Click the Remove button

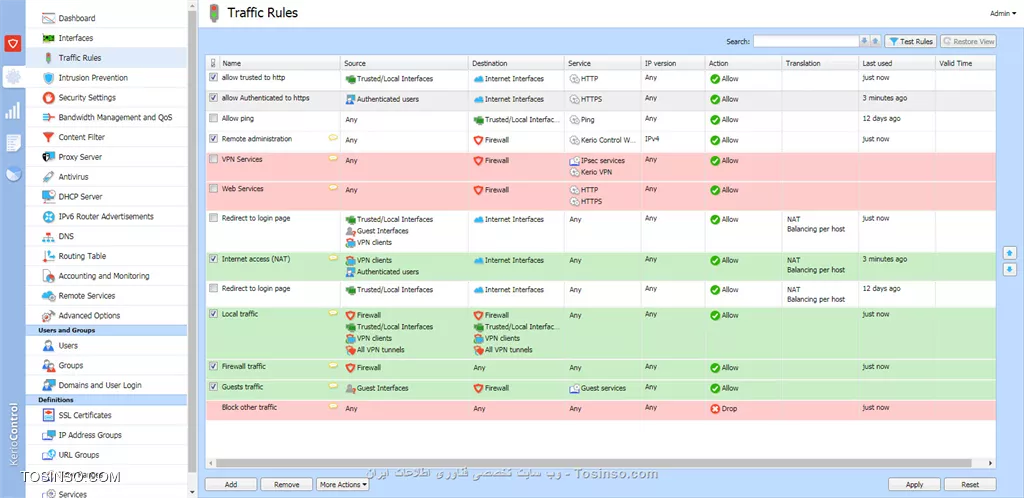pyautogui.click(x=287, y=484)
